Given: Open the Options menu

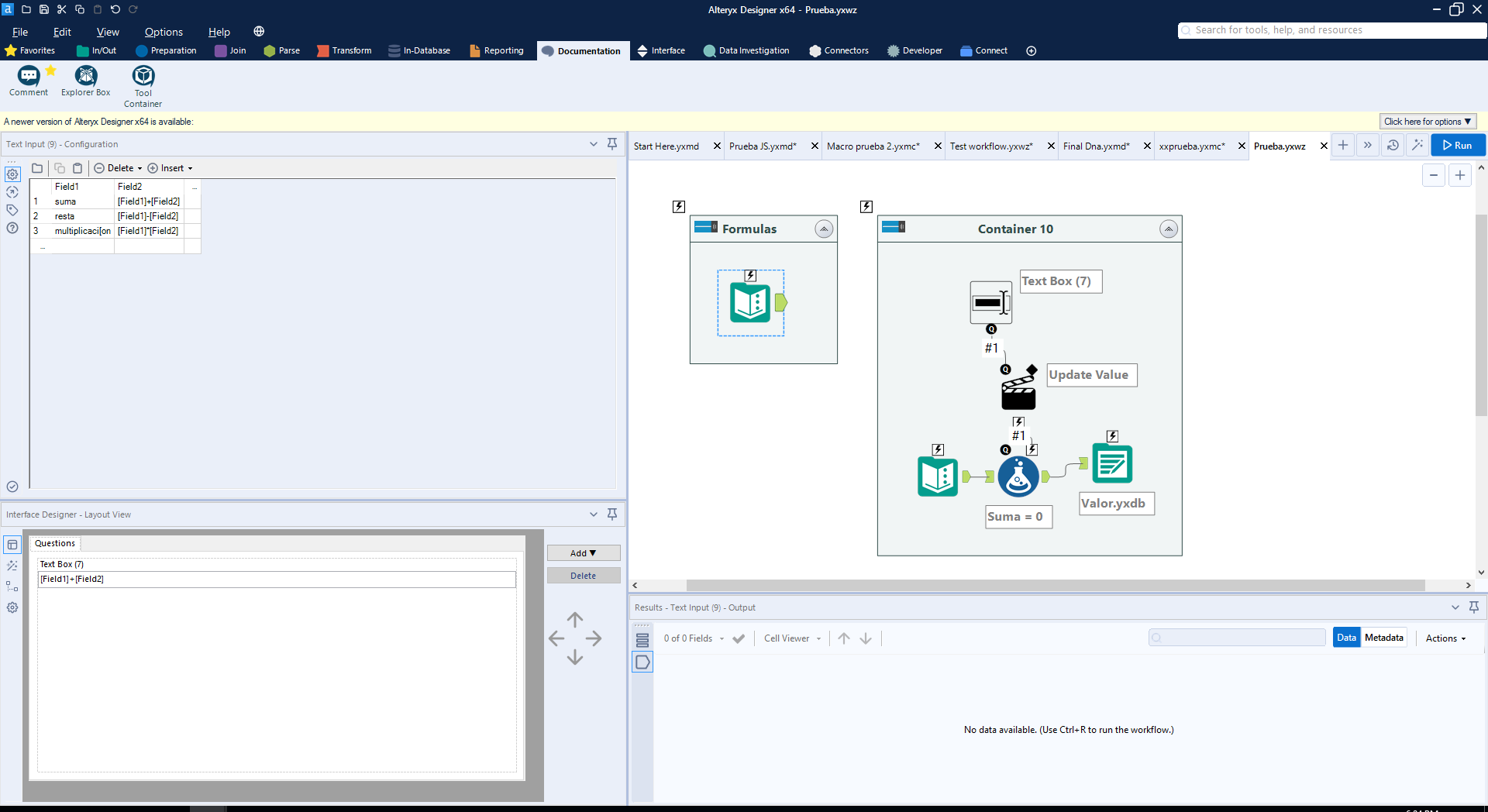Looking at the screenshot, I should 164,32.
